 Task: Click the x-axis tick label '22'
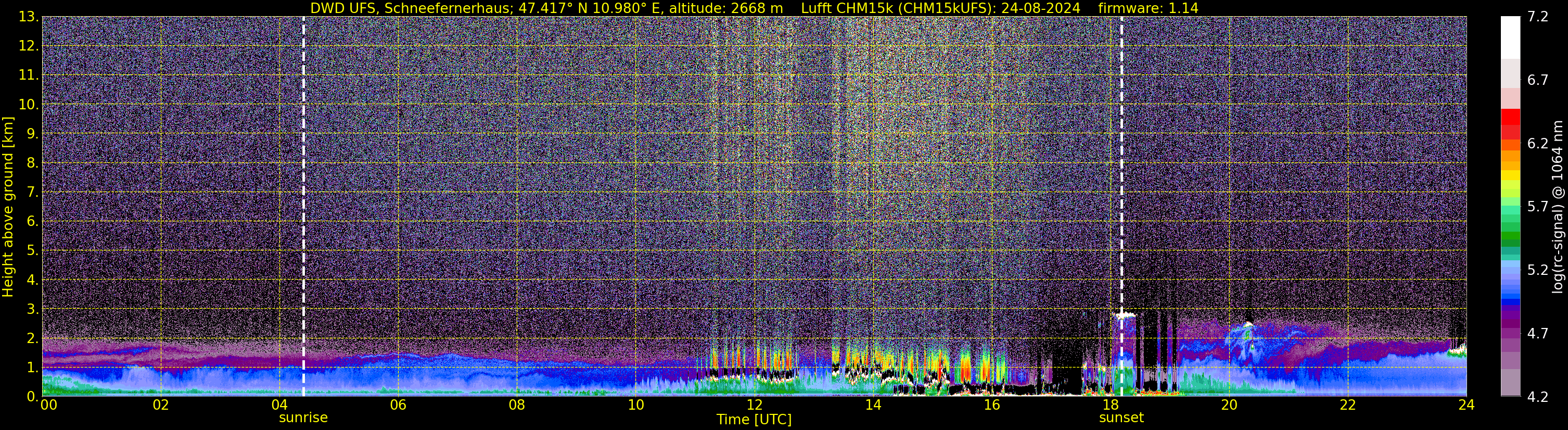[1348, 406]
